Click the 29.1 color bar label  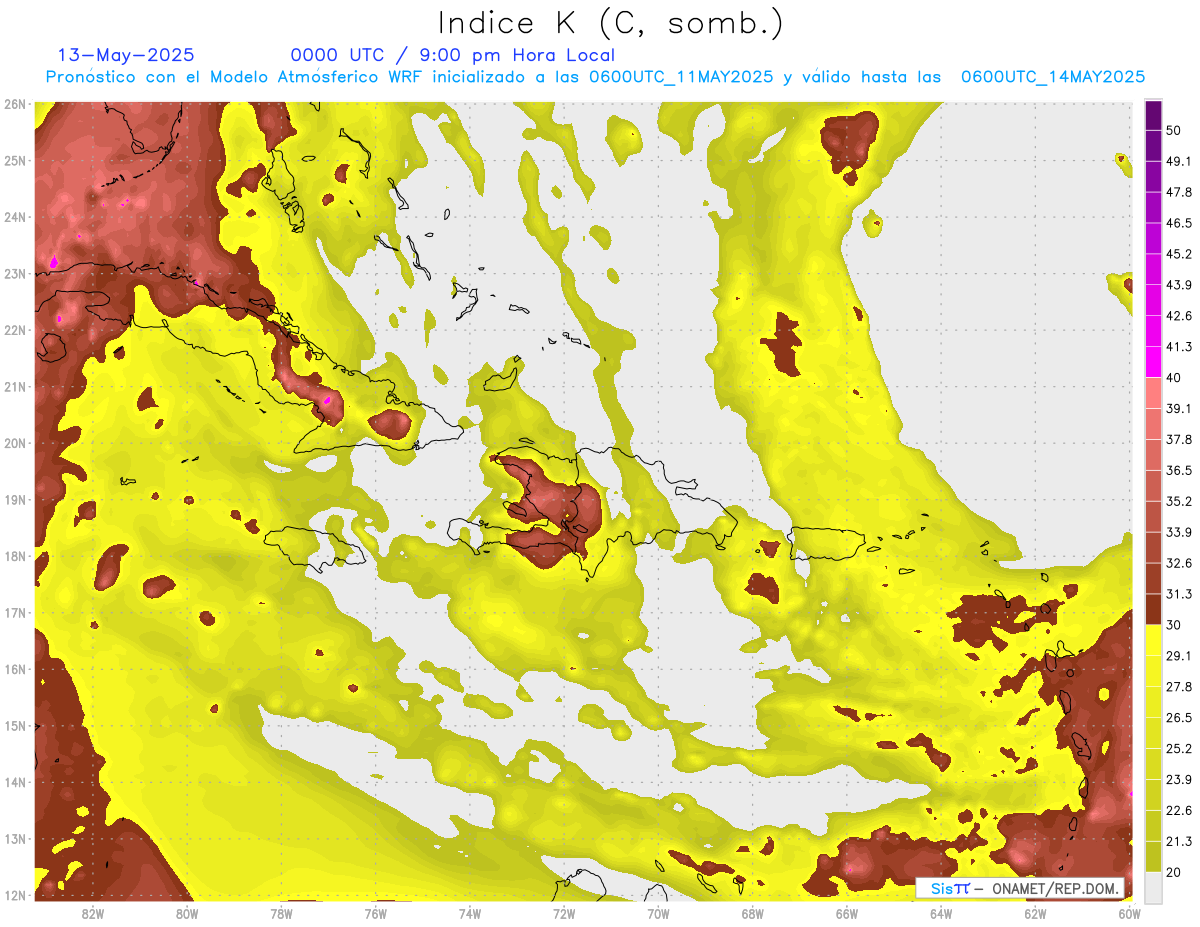click(1180, 655)
